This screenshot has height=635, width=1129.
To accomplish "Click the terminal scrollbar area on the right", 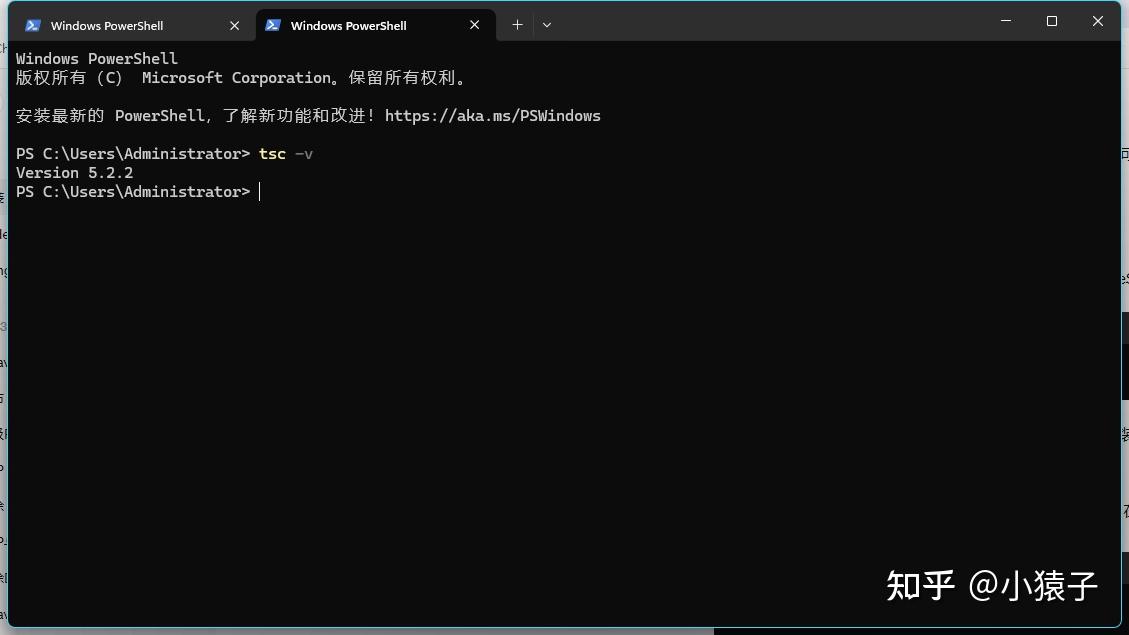I will tap(1113, 300).
